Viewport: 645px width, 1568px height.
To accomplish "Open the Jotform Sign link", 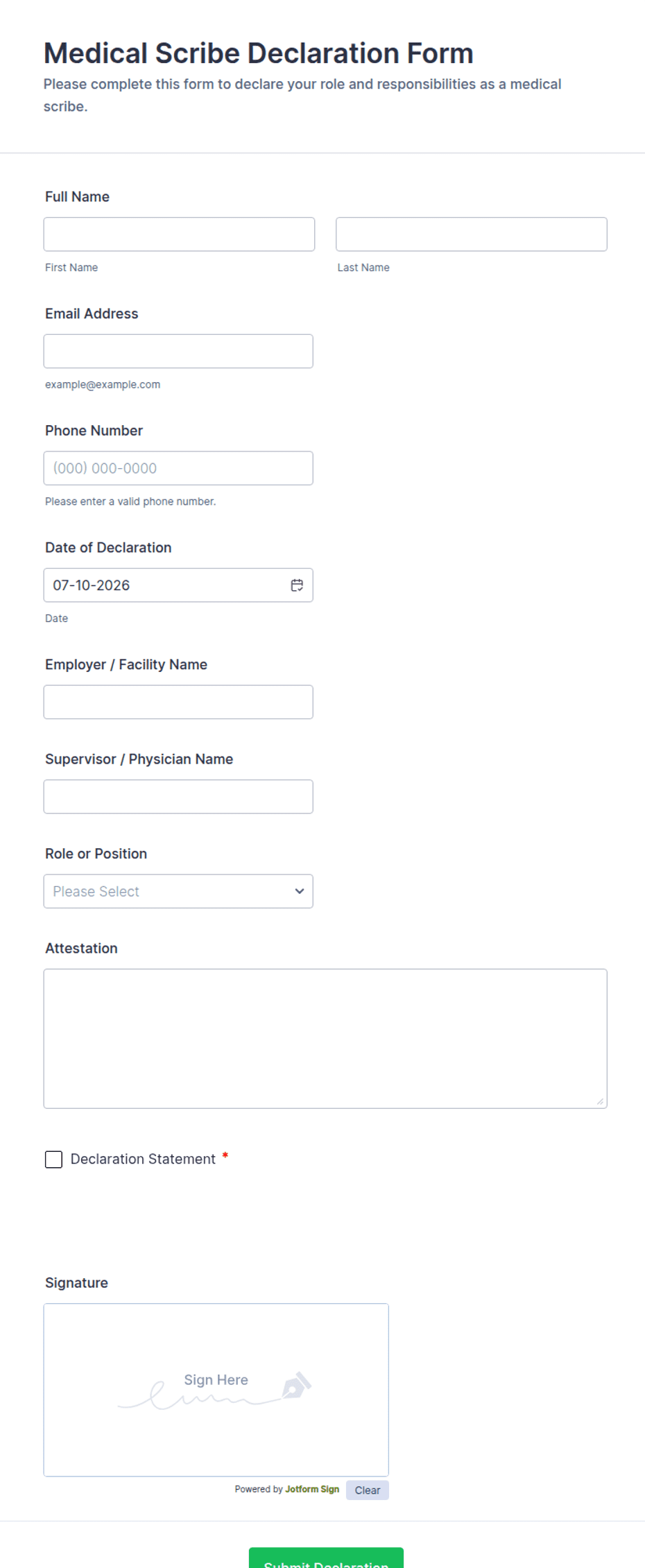I will point(312,1489).
